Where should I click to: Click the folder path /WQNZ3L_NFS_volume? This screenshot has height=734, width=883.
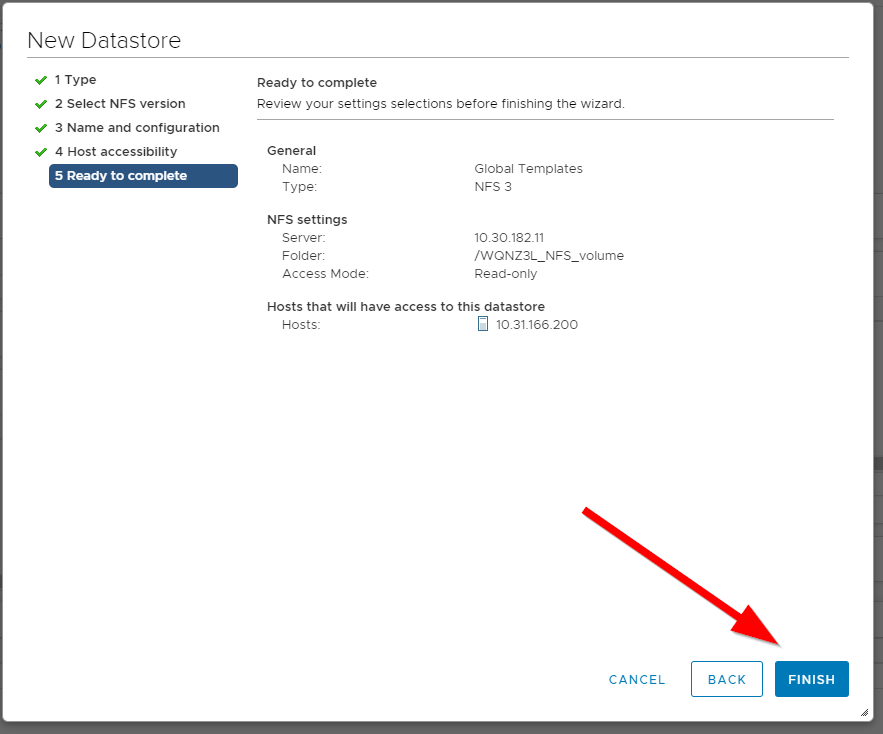[549, 256]
